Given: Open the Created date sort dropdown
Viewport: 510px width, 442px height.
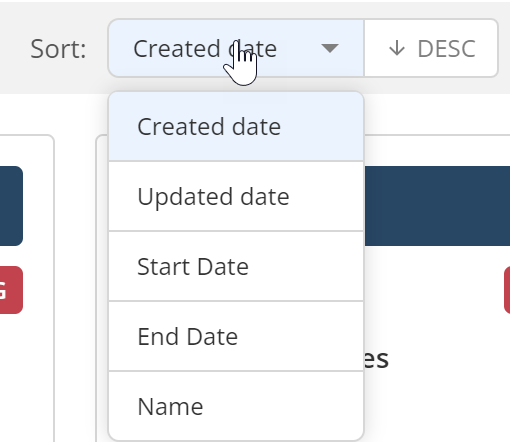Looking at the screenshot, I should click(236, 48).
